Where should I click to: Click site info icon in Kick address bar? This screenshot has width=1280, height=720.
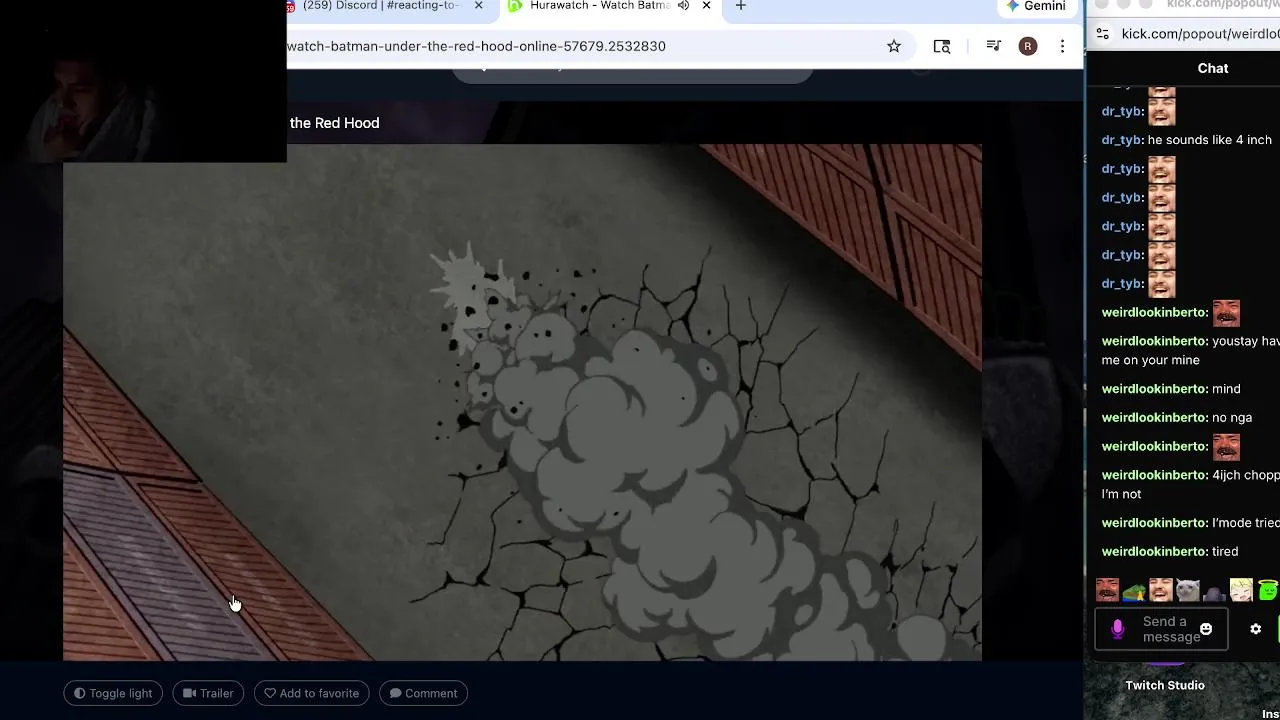1102,34
